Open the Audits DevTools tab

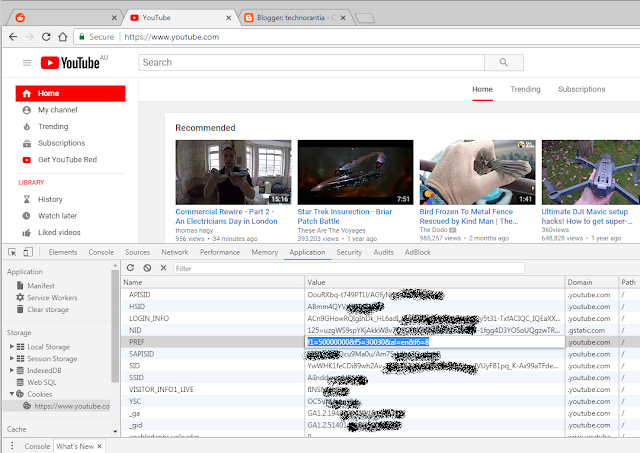[x=383, y=252]
